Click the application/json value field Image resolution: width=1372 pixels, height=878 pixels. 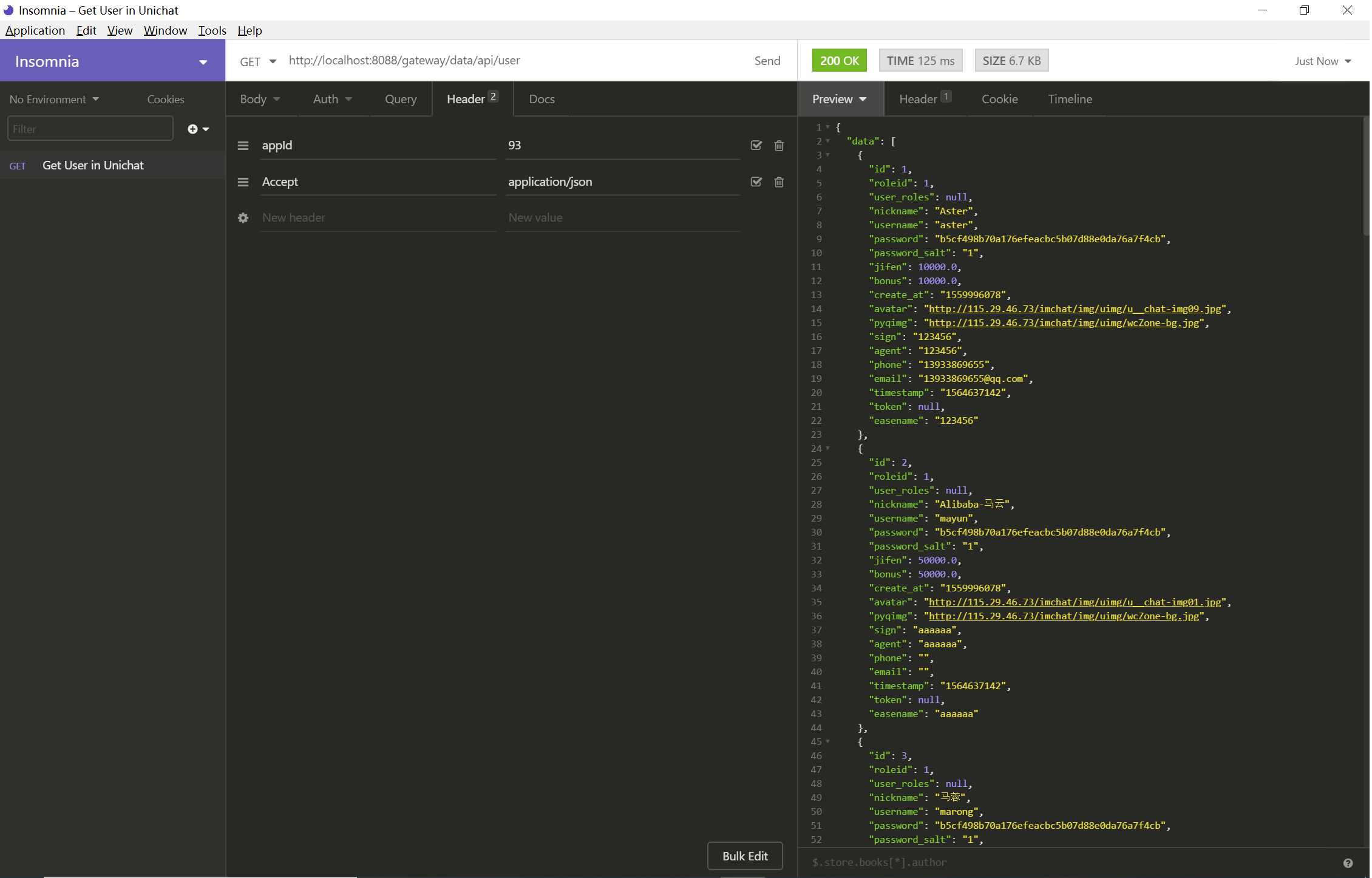(x=623, y=182)
